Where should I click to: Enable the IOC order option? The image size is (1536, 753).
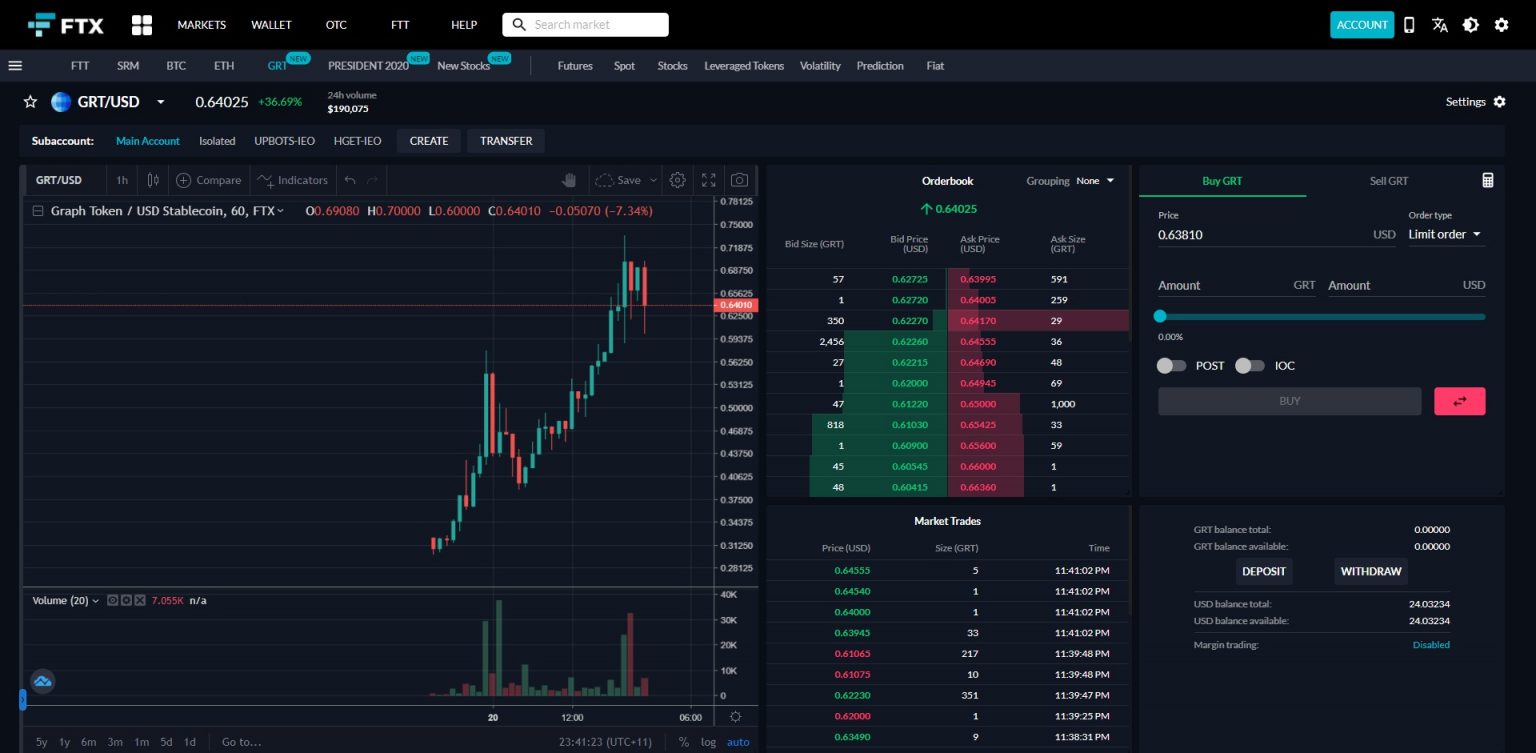[1250, 366]
